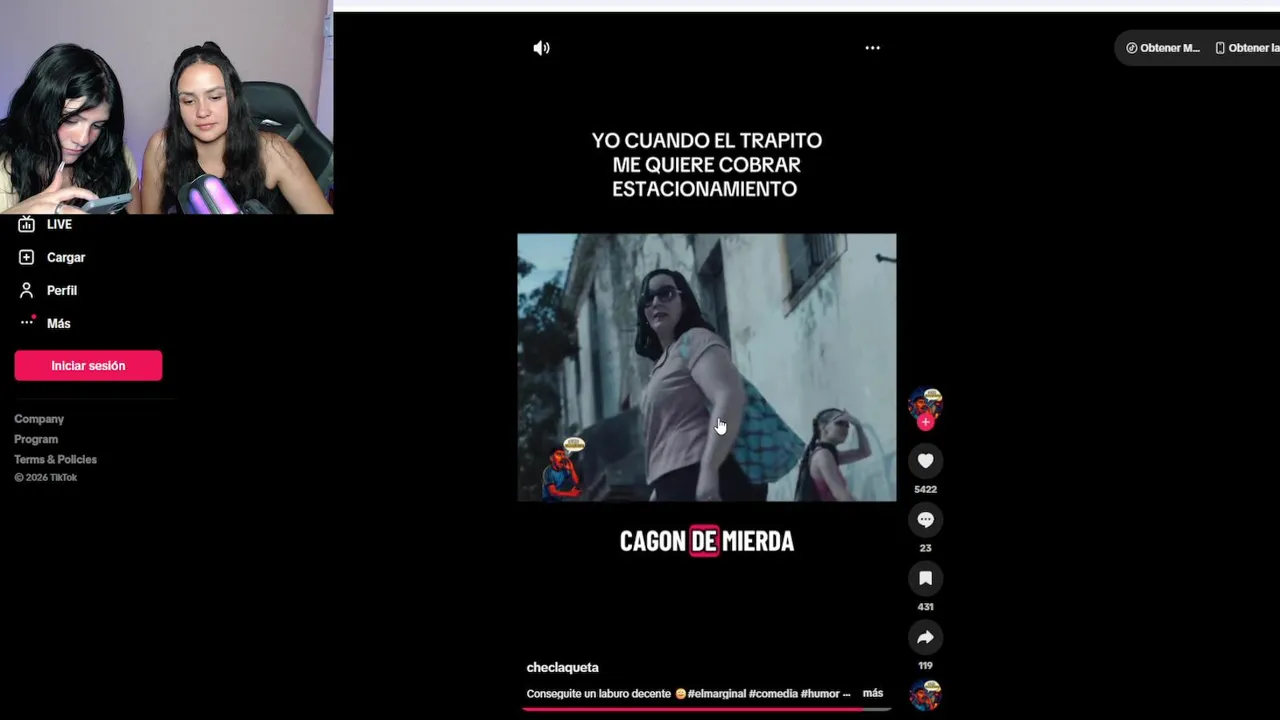The height and width of the screenshot is (720, 1280).
Task: Open the Cargar upload page
Action: pos(66,257)
